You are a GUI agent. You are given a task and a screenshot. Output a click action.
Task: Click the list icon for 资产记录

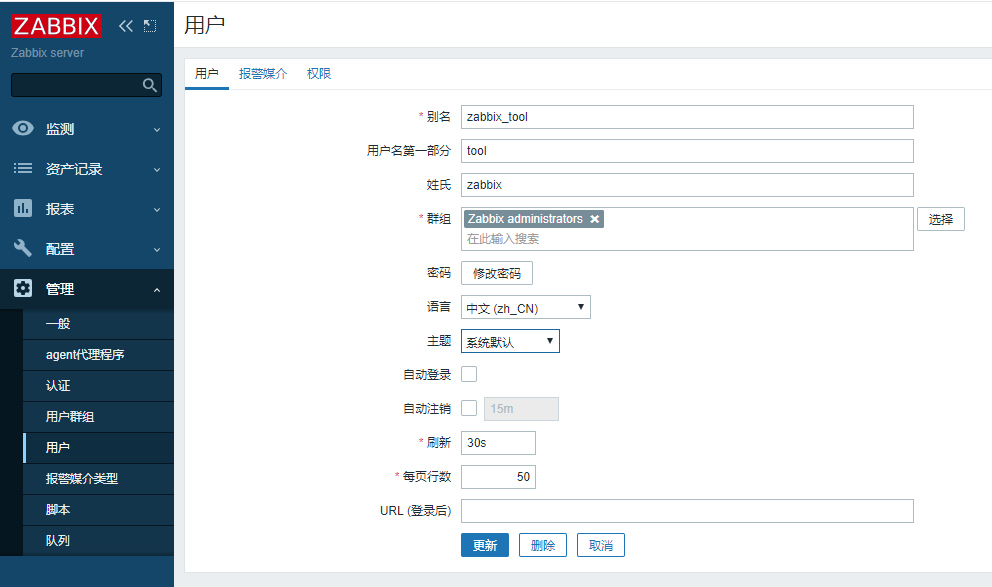click(x=23, y=168)
